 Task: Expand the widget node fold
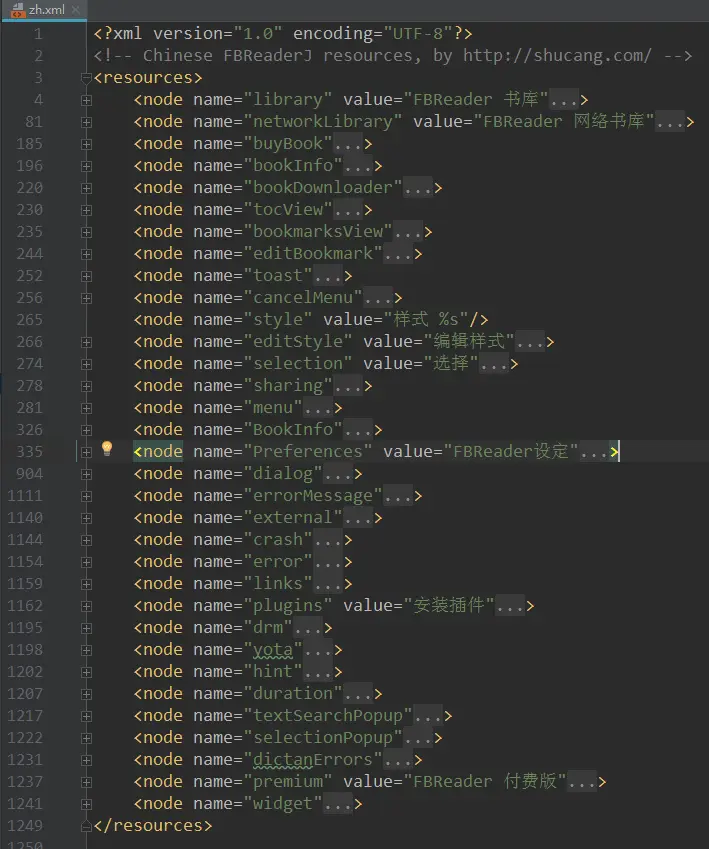[86, 805]
